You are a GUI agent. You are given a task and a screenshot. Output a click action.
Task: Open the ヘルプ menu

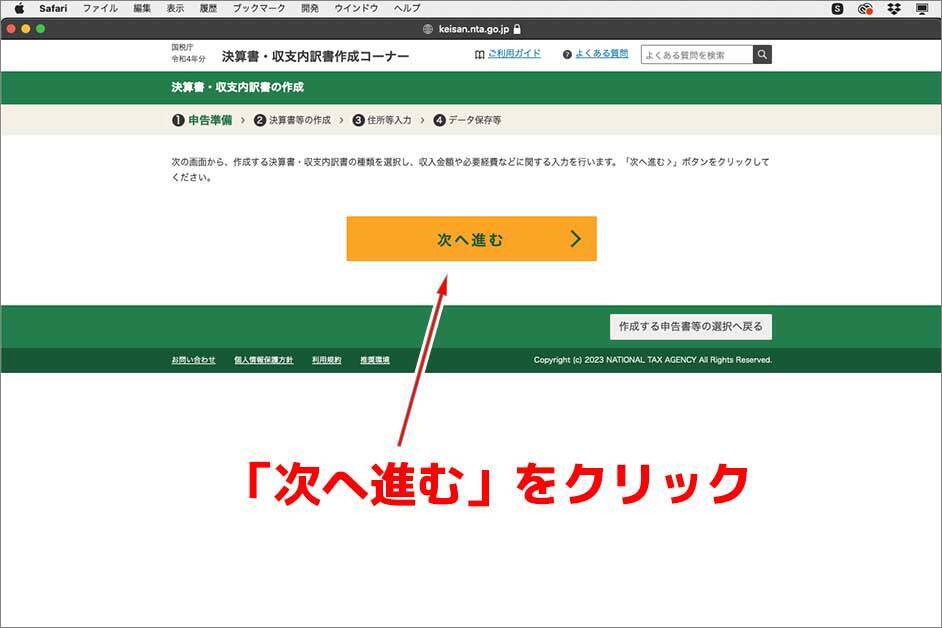[x=407, y=8]
